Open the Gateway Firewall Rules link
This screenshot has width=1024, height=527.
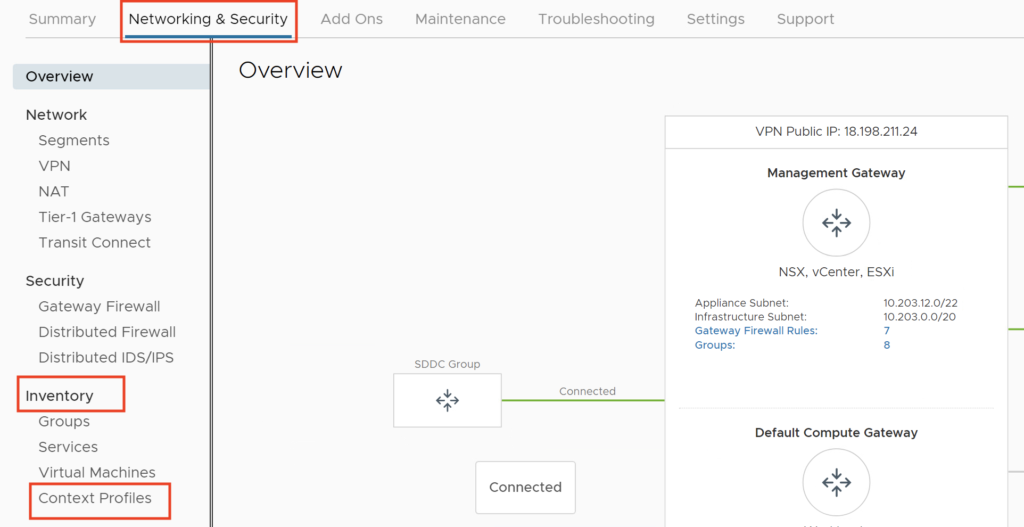(x=756, y=330)
